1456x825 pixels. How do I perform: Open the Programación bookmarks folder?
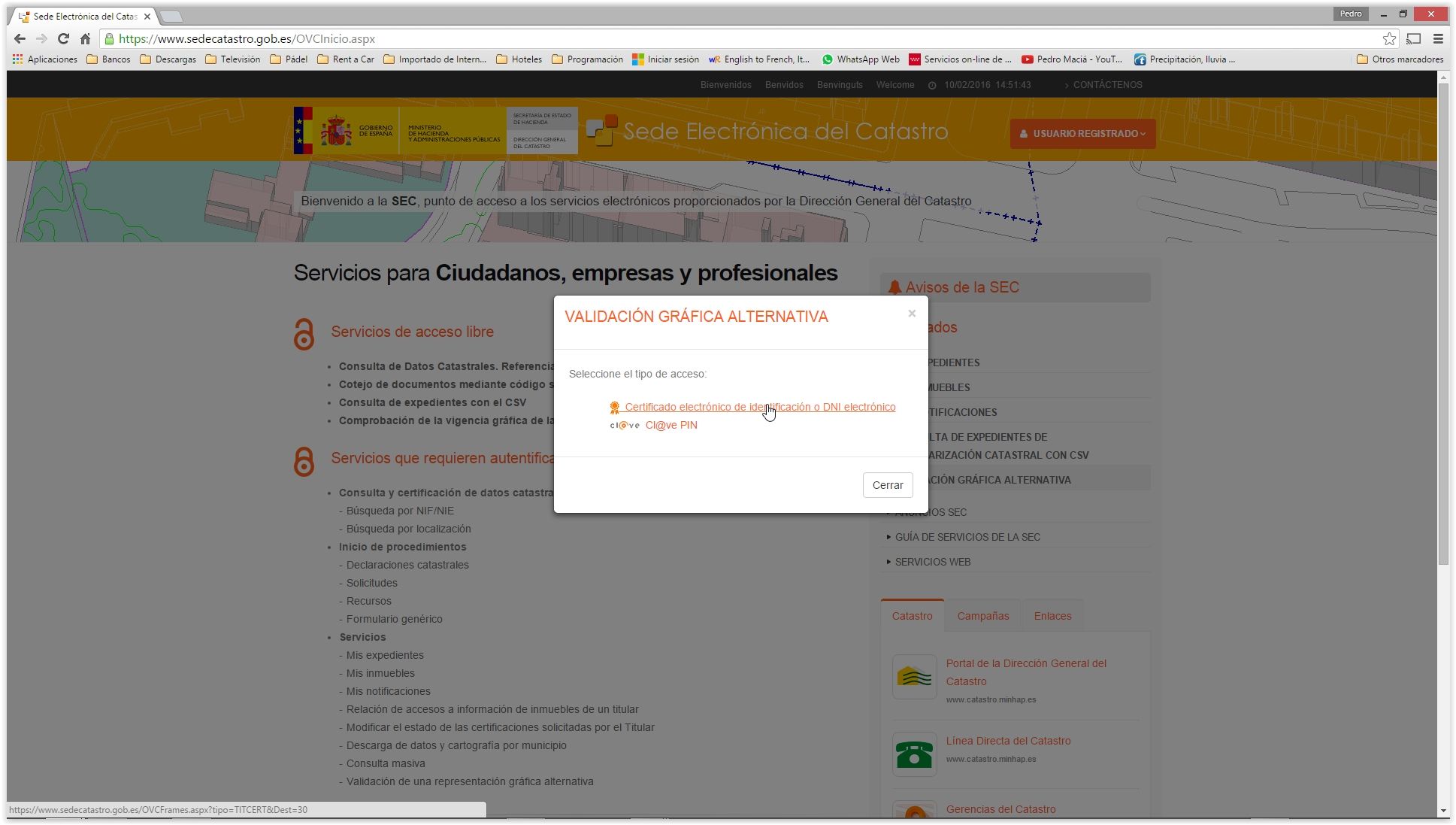587,59
